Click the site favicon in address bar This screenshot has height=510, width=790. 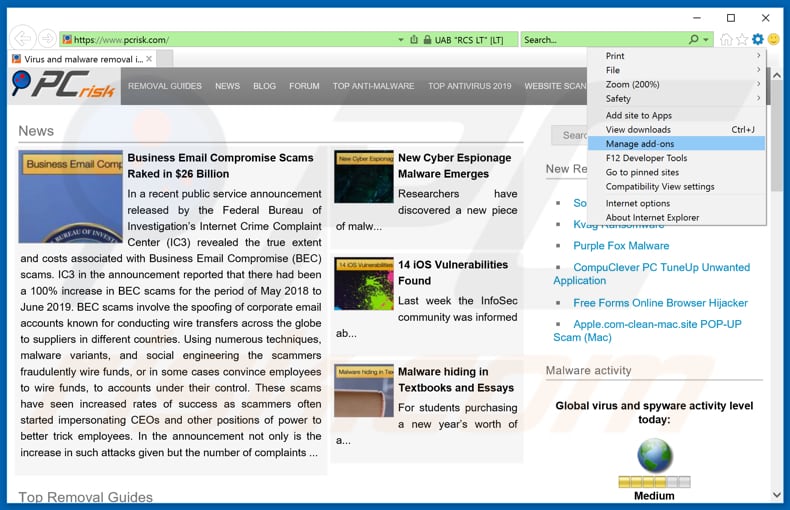67,39
